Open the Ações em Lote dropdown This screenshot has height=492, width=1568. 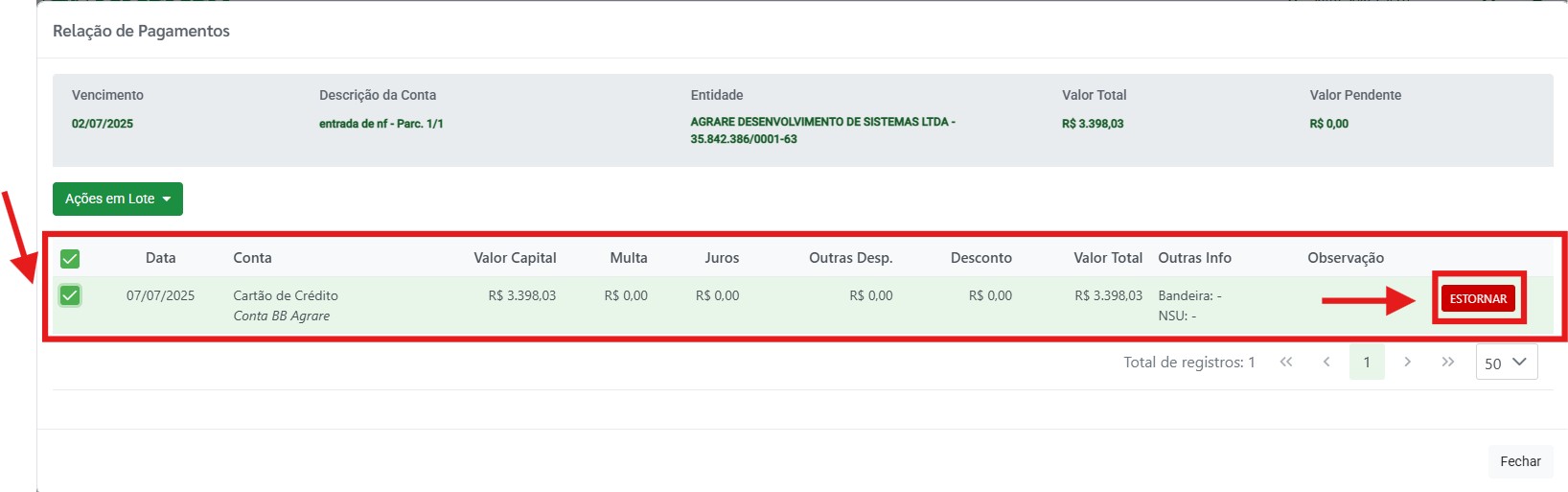(118, 199)
